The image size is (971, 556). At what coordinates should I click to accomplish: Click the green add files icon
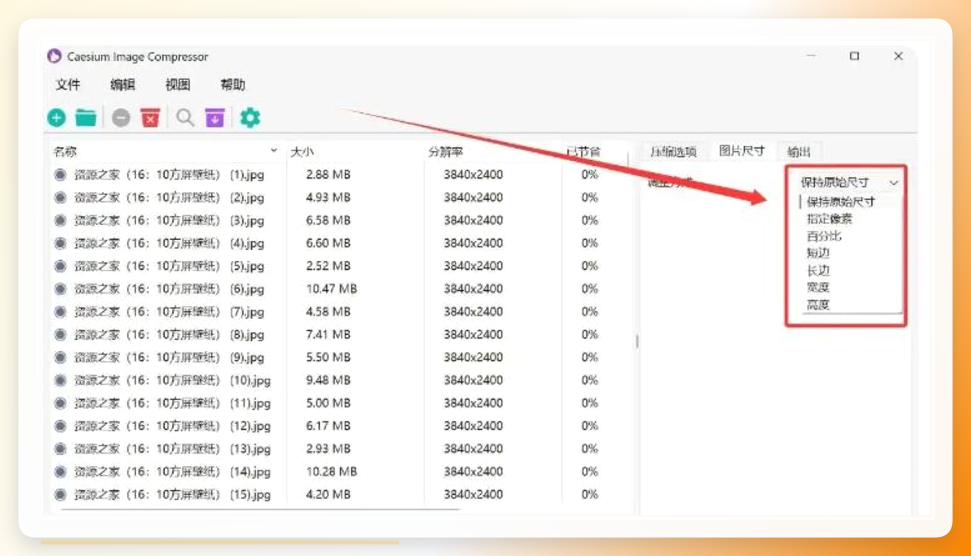pos(56,118)
